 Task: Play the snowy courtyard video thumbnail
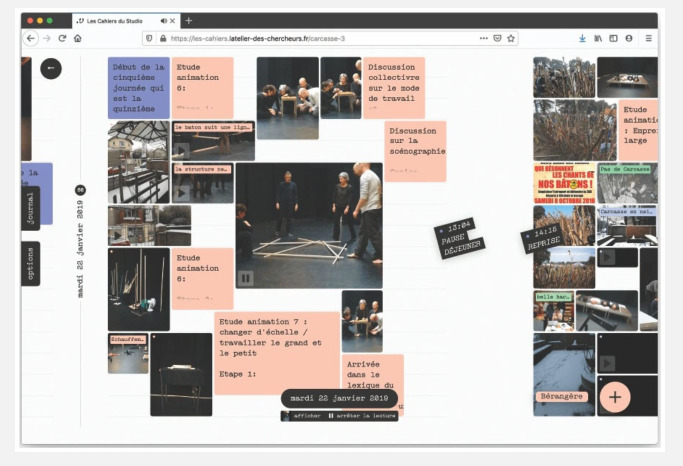click(x=117, y=236)
